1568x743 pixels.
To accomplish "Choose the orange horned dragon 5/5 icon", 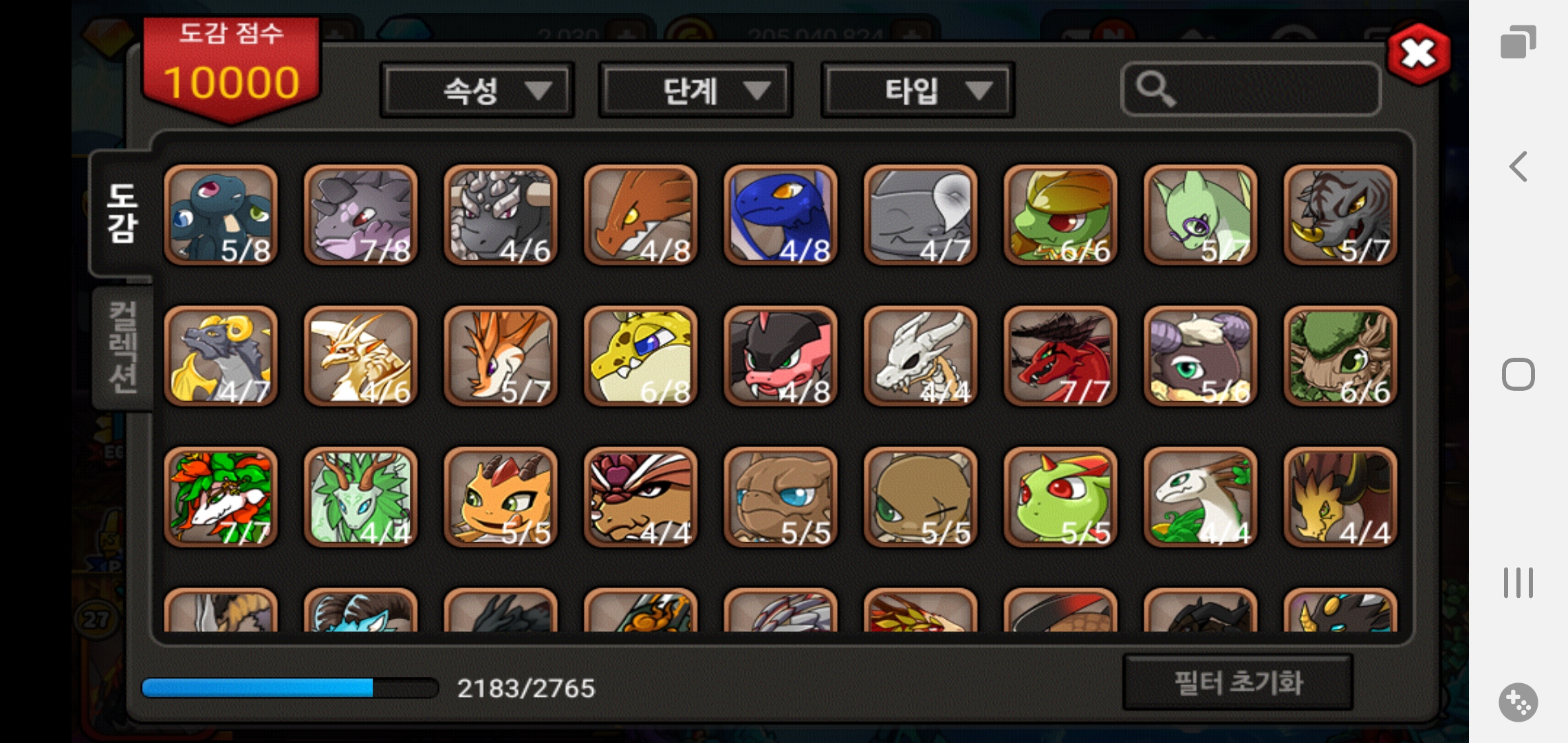I will [x=501, y=497].
